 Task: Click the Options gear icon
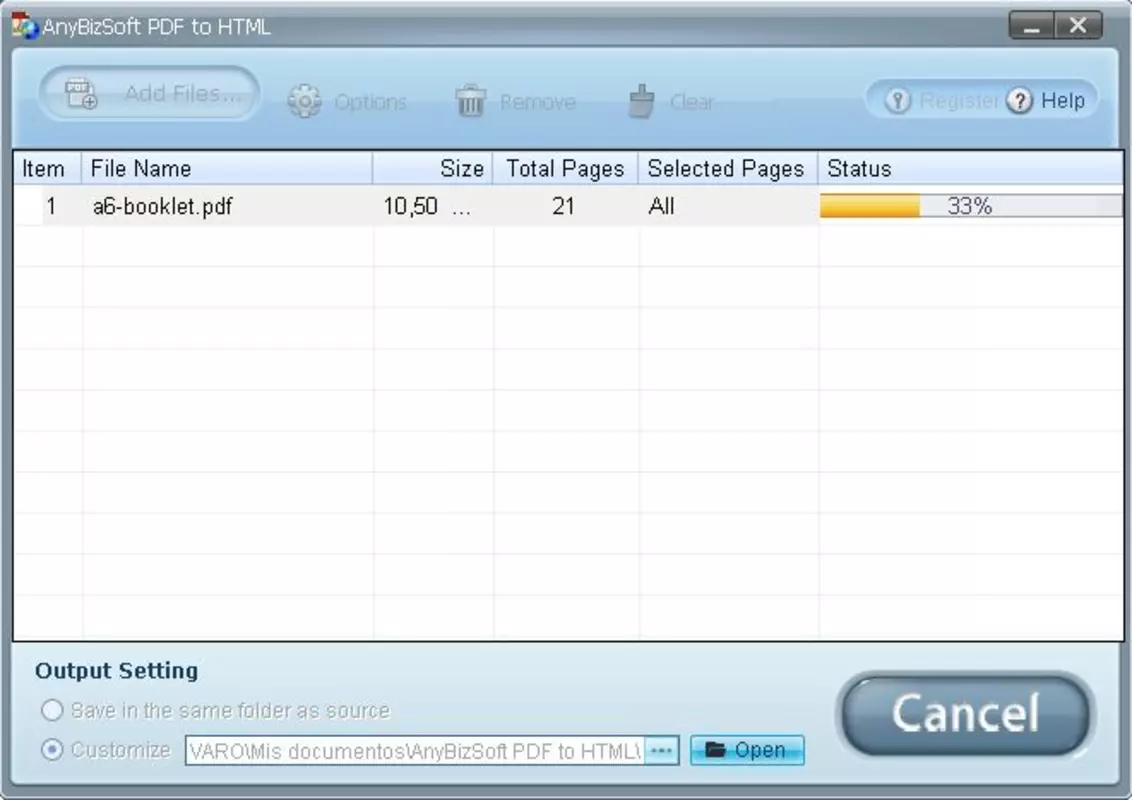click(305, 101)
